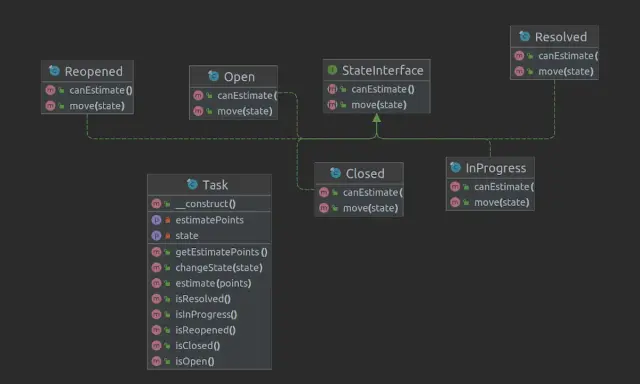Select the Resolved class title
Viewport: 640px width, 384px height.
[561, 37]
